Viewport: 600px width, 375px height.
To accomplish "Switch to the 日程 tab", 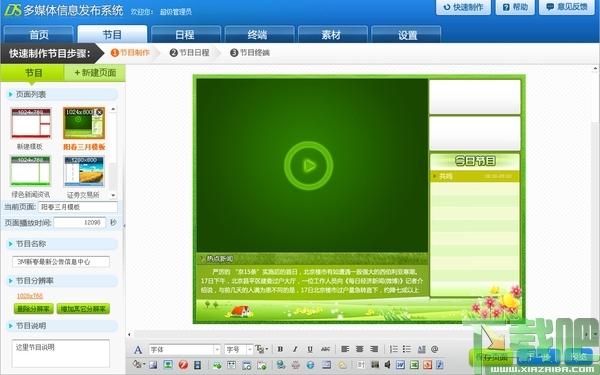I will click(185, 35).
